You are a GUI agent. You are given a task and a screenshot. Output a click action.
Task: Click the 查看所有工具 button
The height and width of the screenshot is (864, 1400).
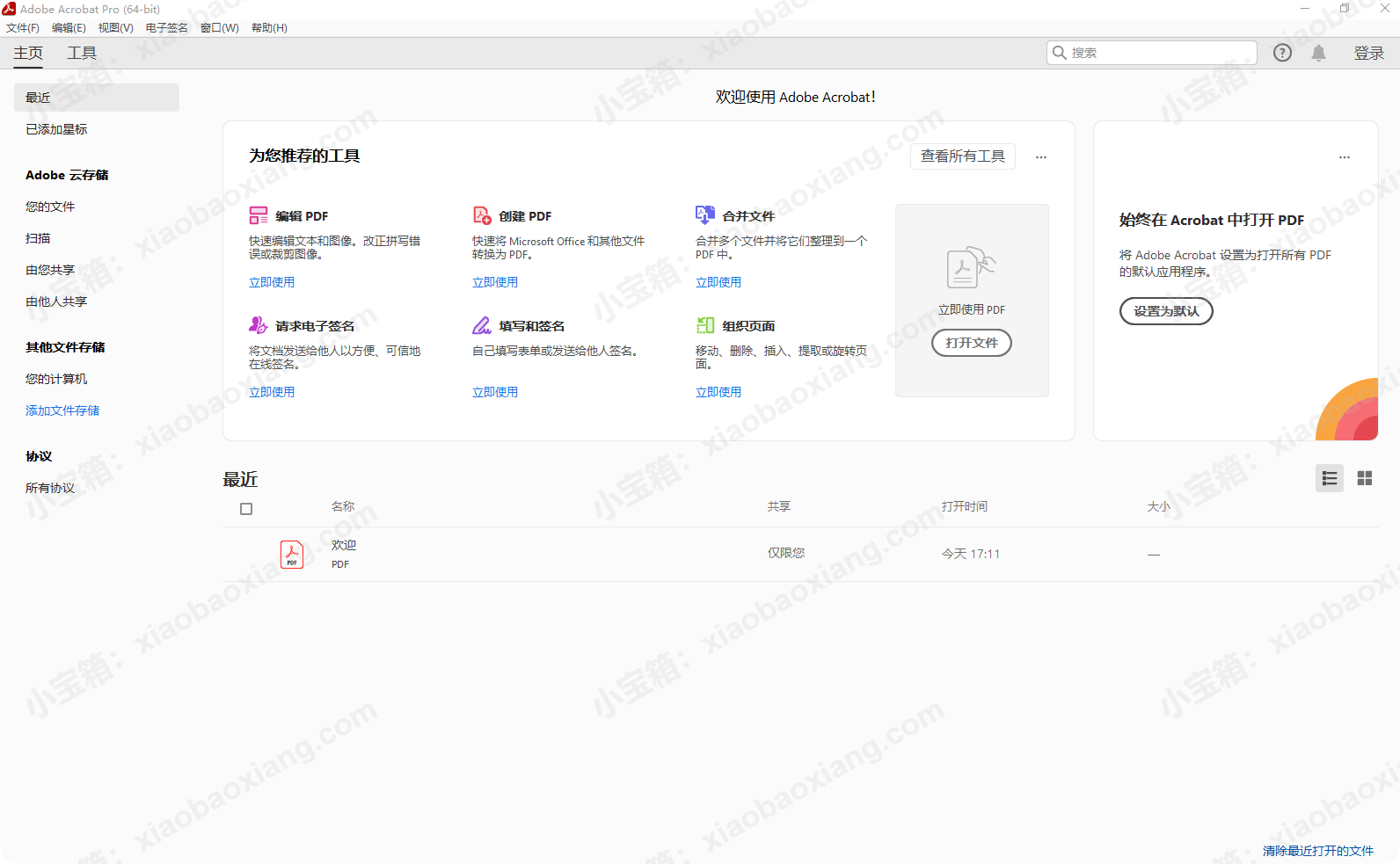point(962,156)
